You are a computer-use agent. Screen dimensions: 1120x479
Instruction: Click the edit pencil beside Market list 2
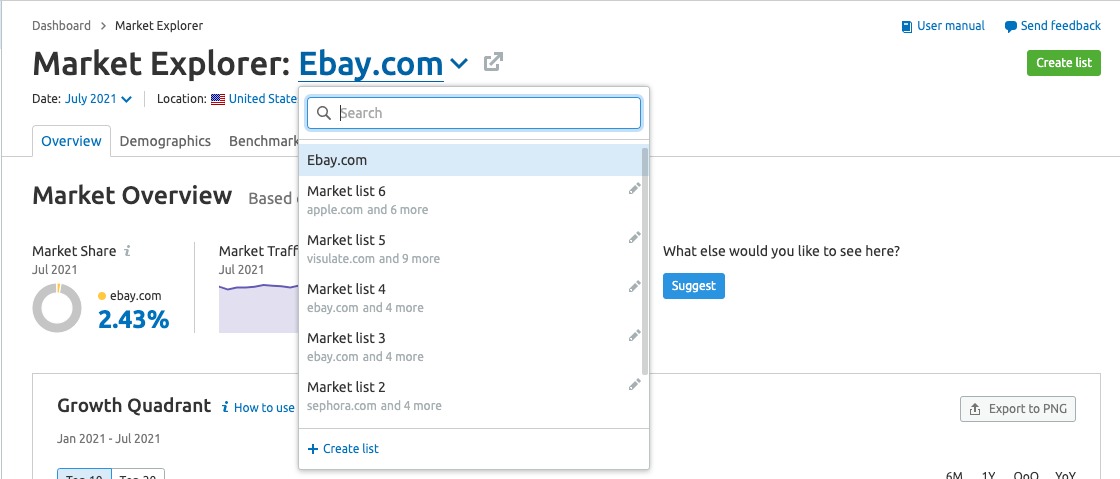pos(634,384)
